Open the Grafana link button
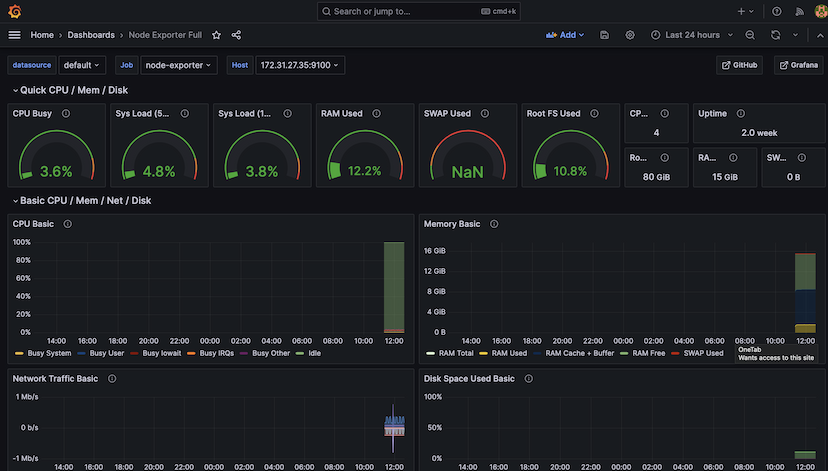Image resolution: width=828 pixels, height=471 pixels. [x=798, y=65]
